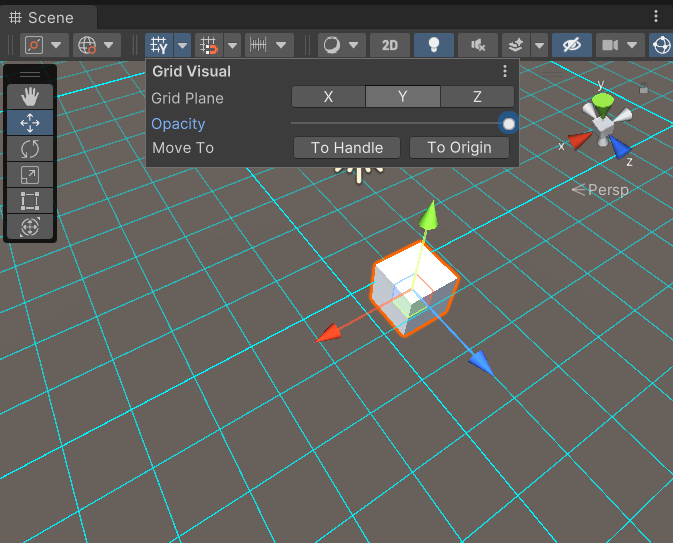Select the Rotate tool
Screen dimensions: 673x543
pos(30,149)
